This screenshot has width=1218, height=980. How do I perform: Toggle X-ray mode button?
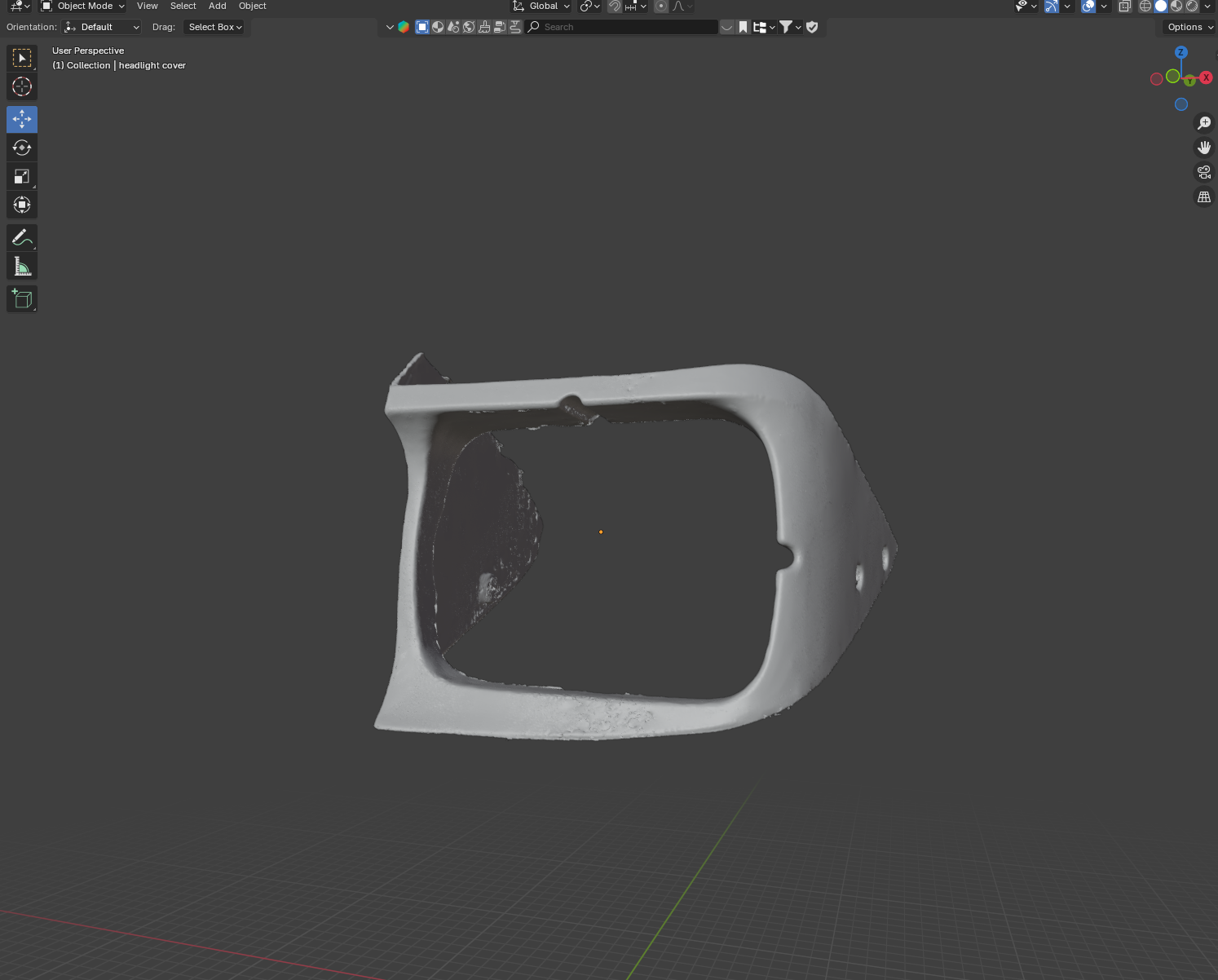point(1124,7)
